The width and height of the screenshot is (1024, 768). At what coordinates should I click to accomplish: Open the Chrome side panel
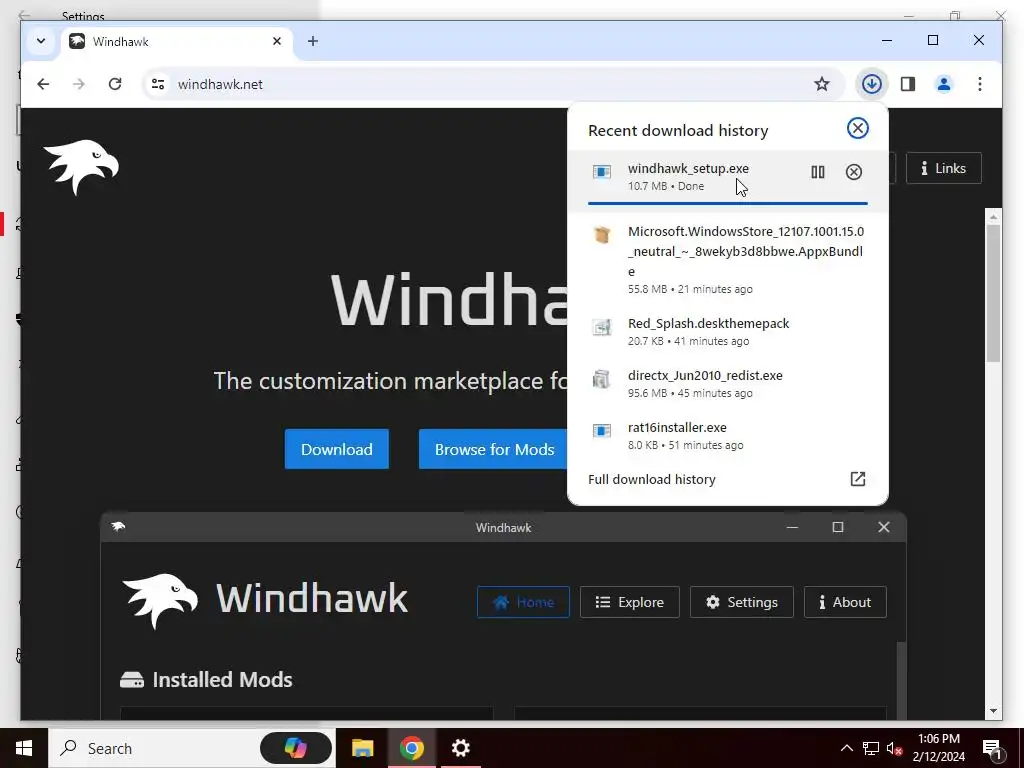click(x=908, y=84)
